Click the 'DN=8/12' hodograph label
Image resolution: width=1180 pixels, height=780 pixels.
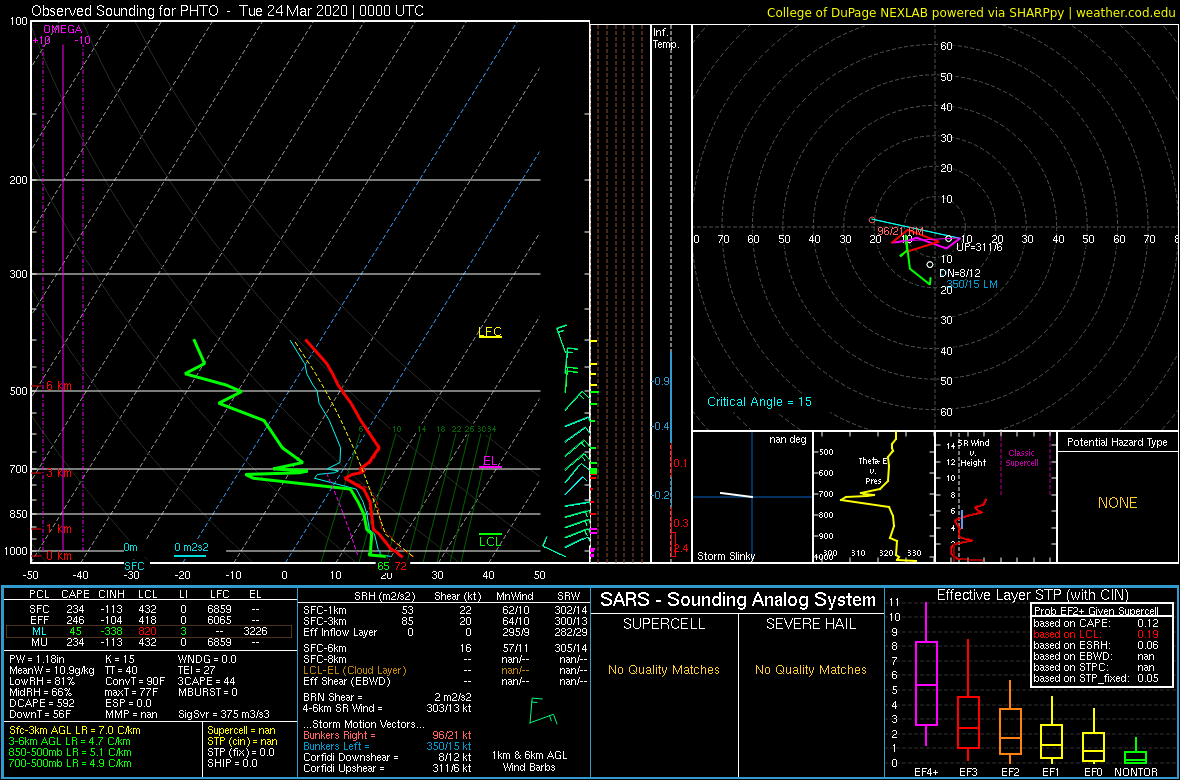961,271
